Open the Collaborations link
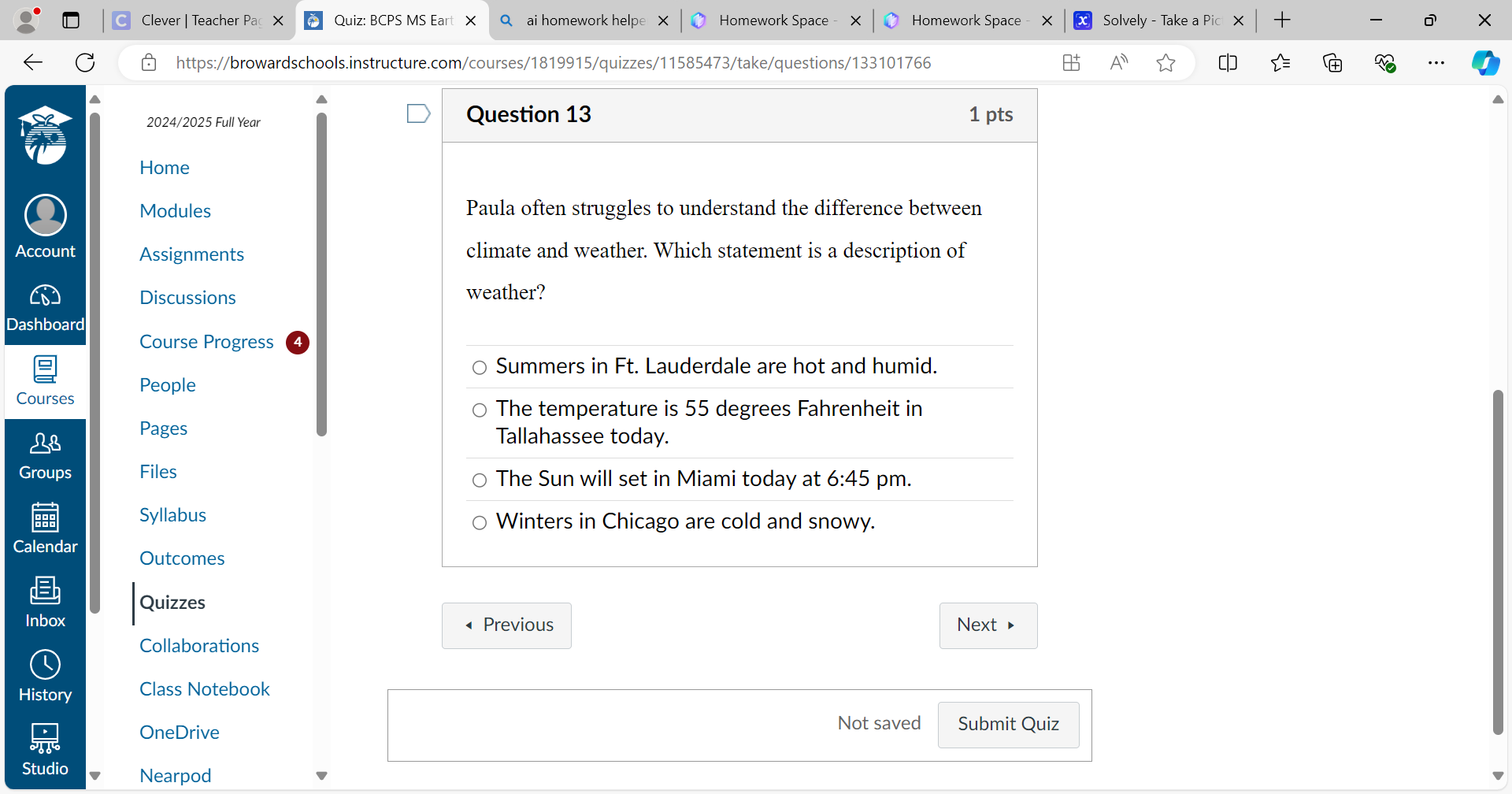 click(199, 646)
